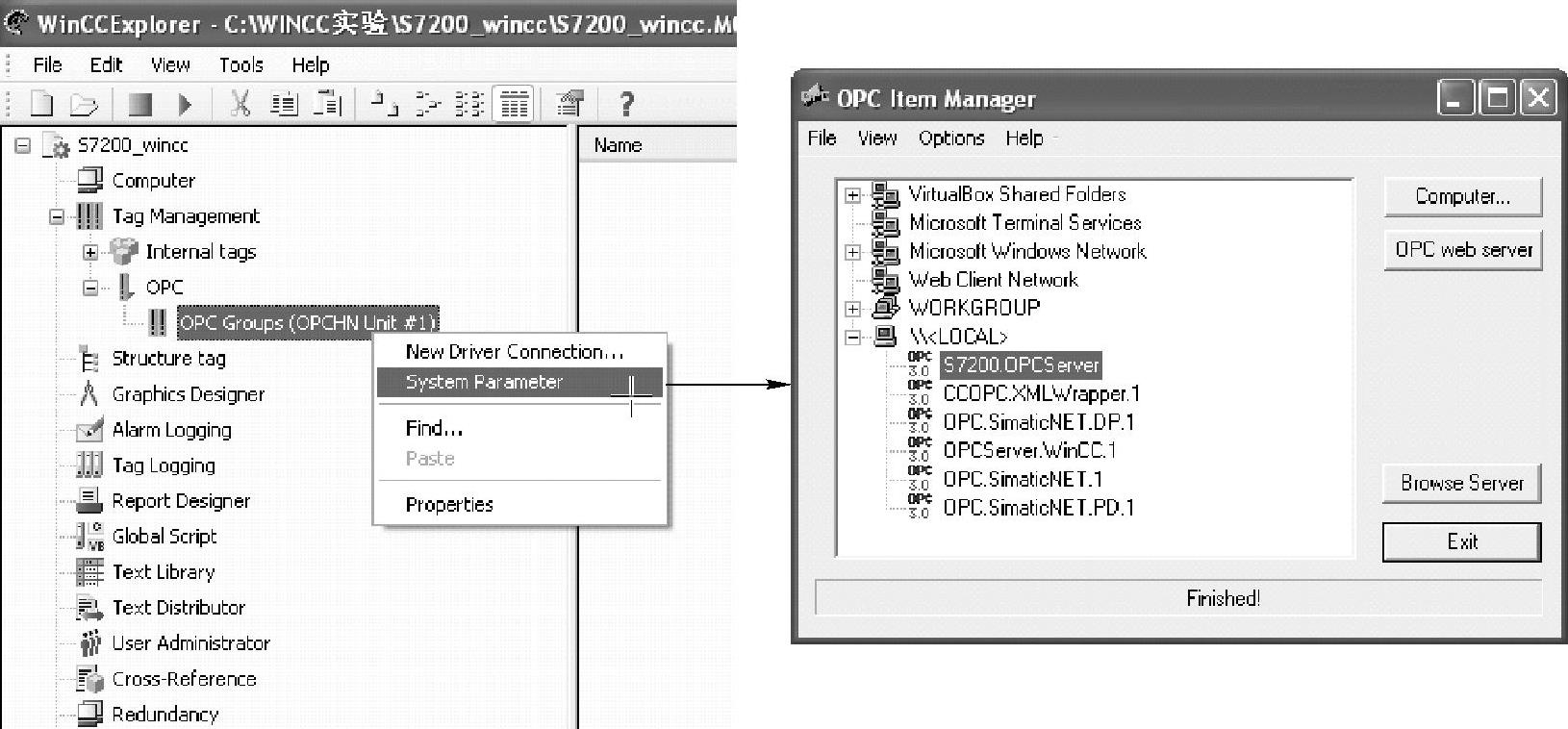The width and height of the screenshot is (1568, 729).
Task: Click the Copy toolbar icon
Action: pos(284,104)
